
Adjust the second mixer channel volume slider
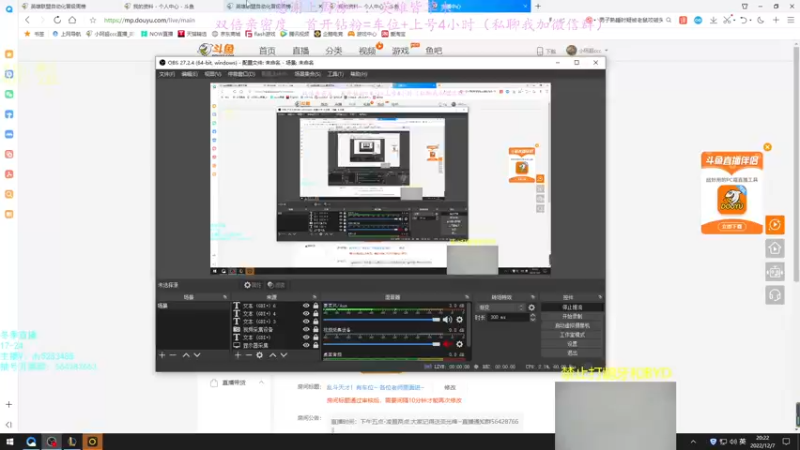[382, 344]
